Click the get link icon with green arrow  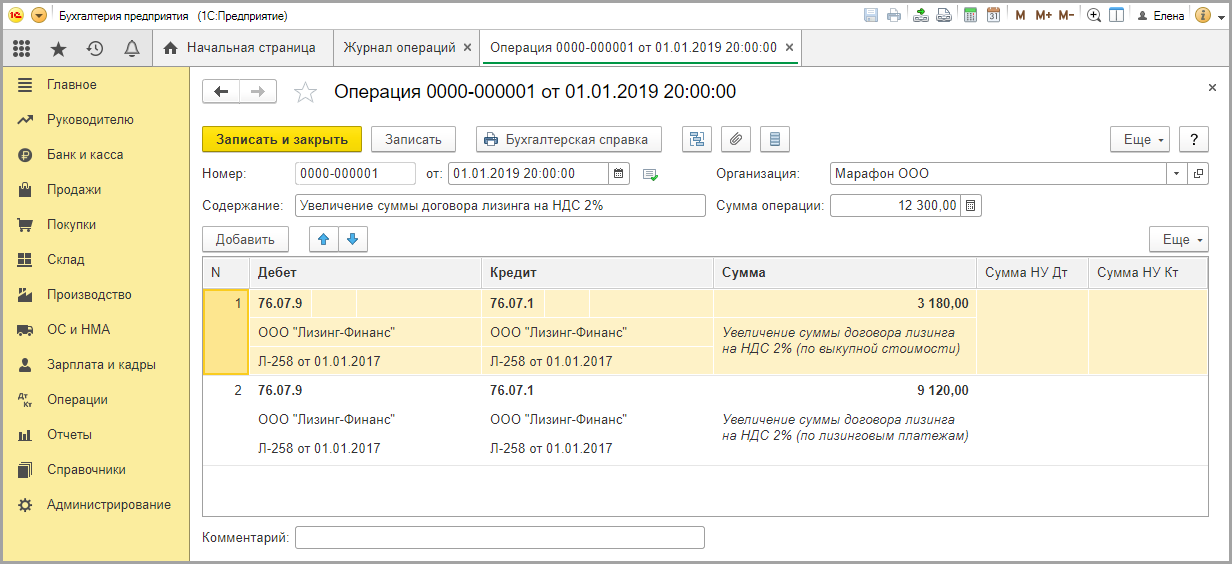[919, 15]
